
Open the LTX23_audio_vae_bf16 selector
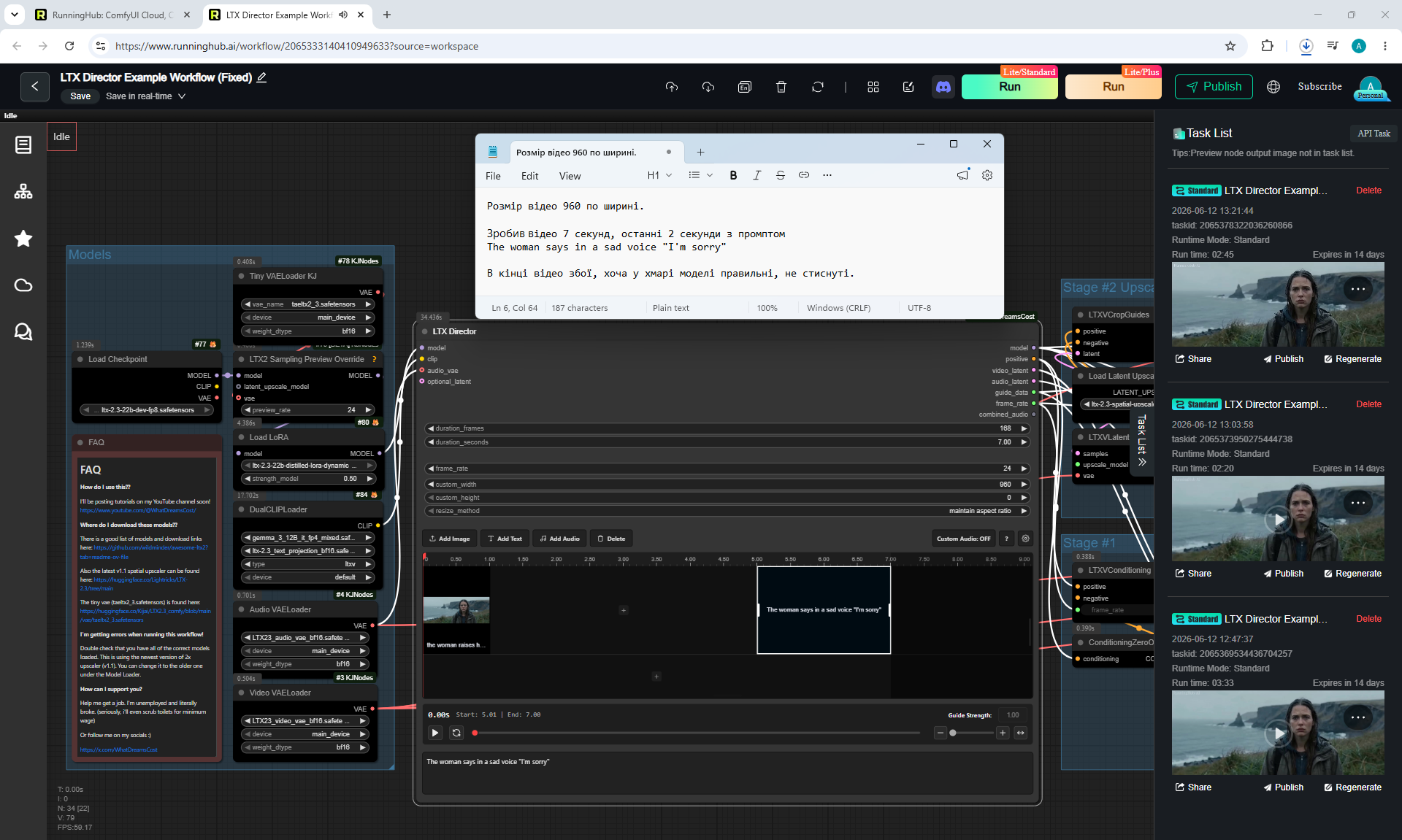click(x=305, y=638)
